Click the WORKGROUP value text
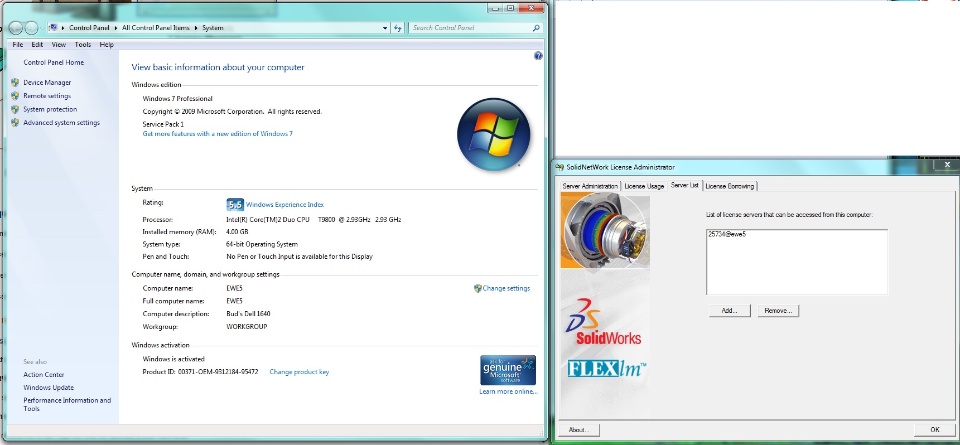The height and width of the screenshot is (445, 960). point(247,327)
